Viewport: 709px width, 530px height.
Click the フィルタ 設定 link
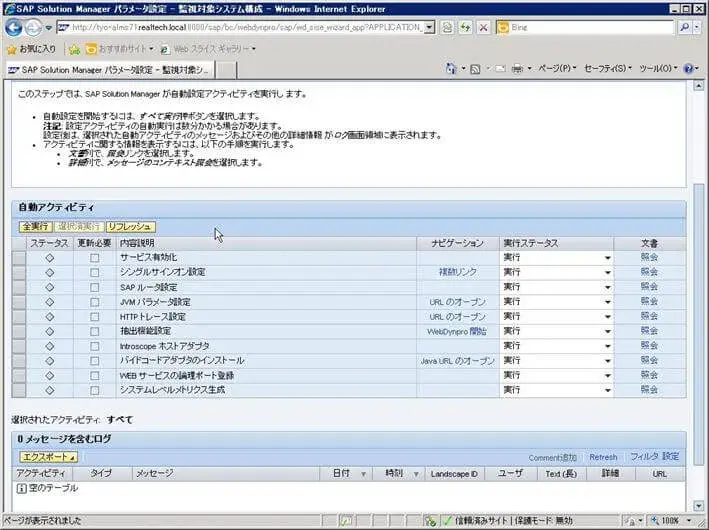[655, 457]
